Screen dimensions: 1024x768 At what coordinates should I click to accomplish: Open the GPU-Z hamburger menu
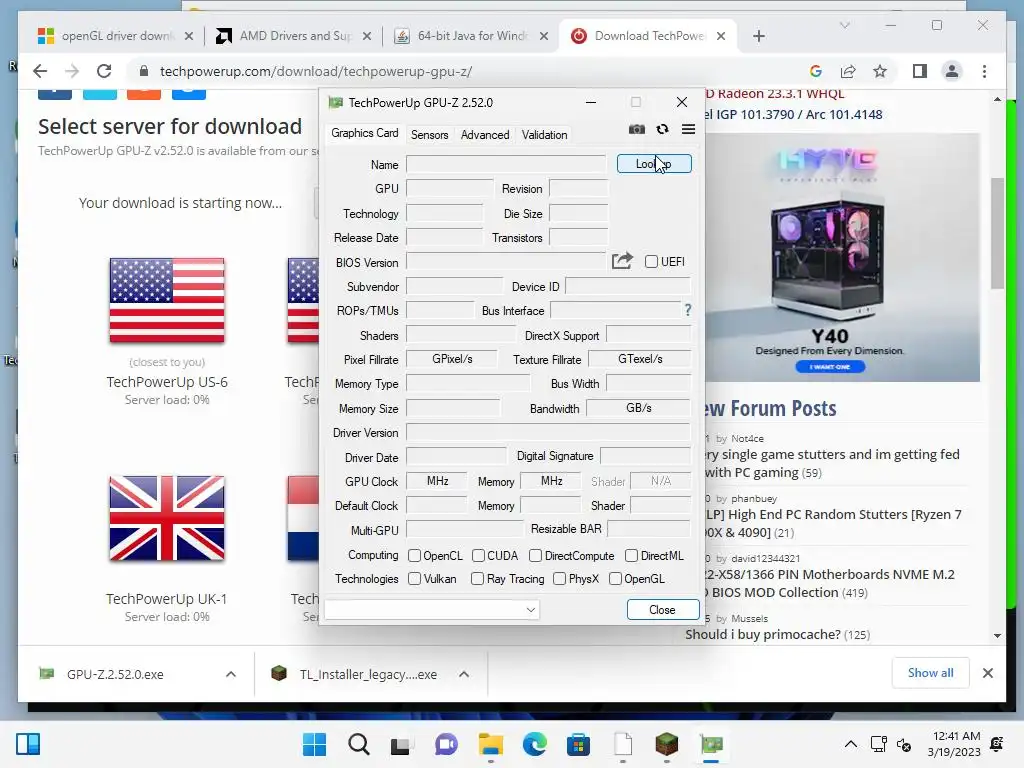click(x=688, y=129)
